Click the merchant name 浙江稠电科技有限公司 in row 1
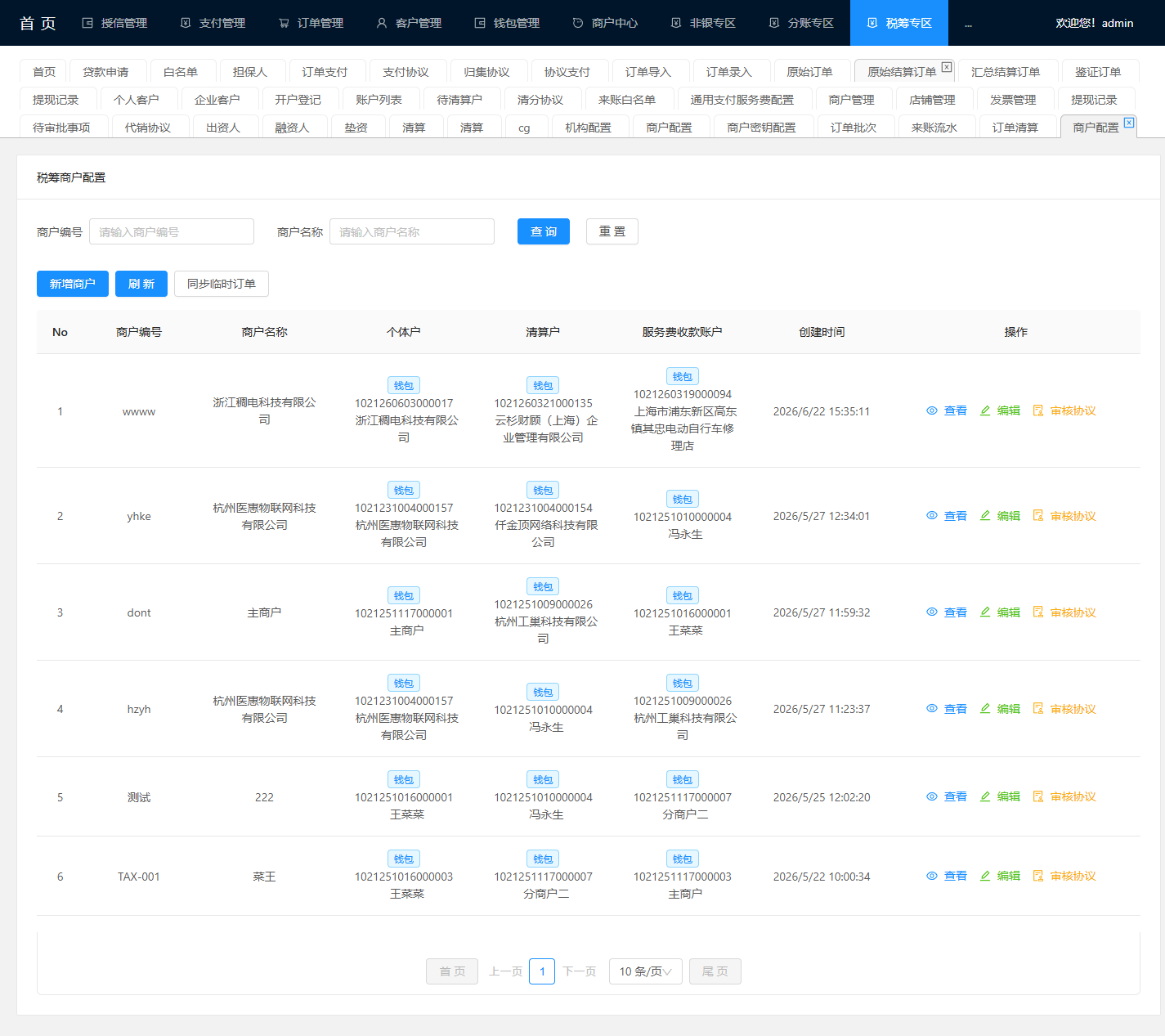 (x=264, y=410)
